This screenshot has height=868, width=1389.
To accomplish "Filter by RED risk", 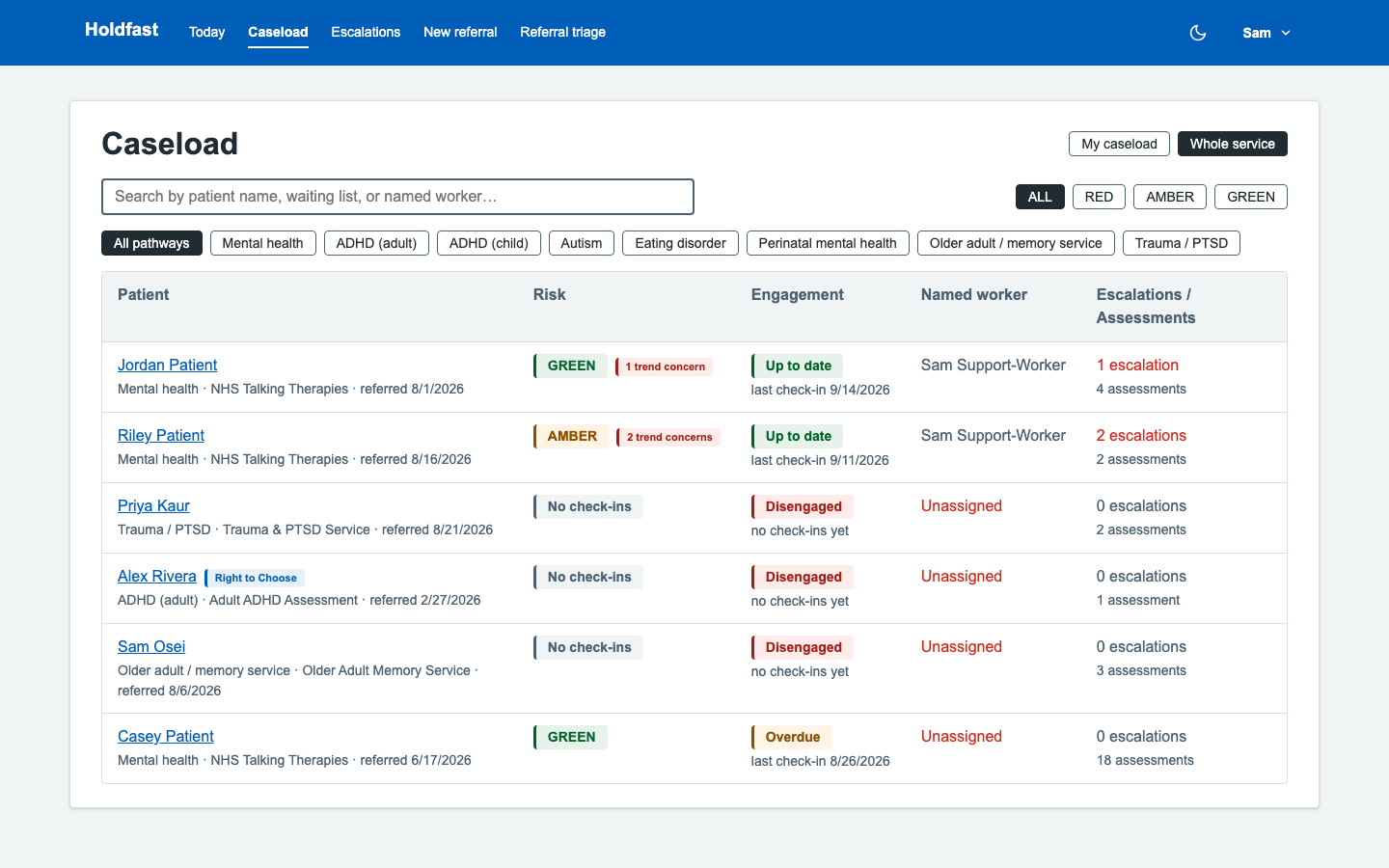I will pyautogui.click(x=1099, y=197).
